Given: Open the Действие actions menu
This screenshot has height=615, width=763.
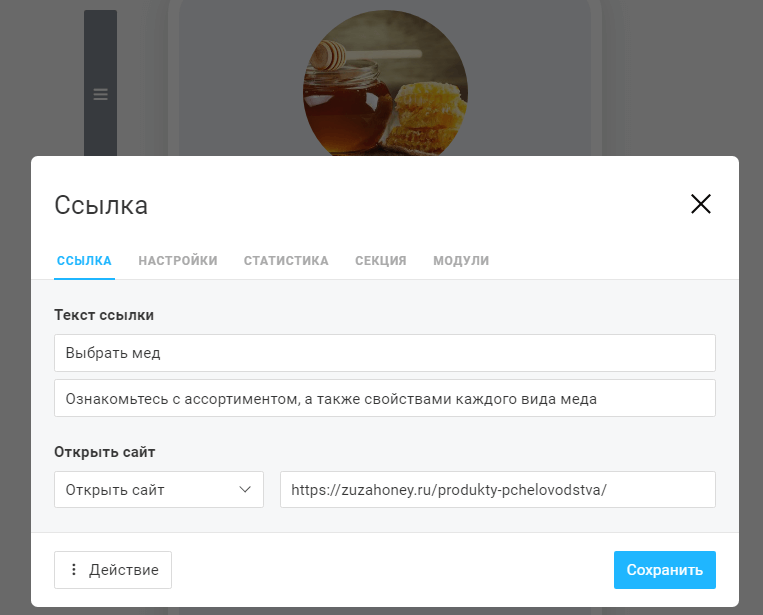Looking at the screenshot, I should coord(113,570).
